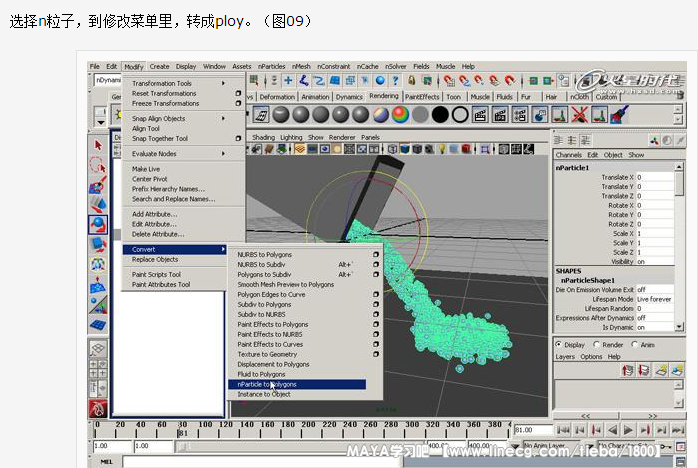Click the highlighted blue sphere tool in toolbox
The image size is (698, 468).
point(97,224)
